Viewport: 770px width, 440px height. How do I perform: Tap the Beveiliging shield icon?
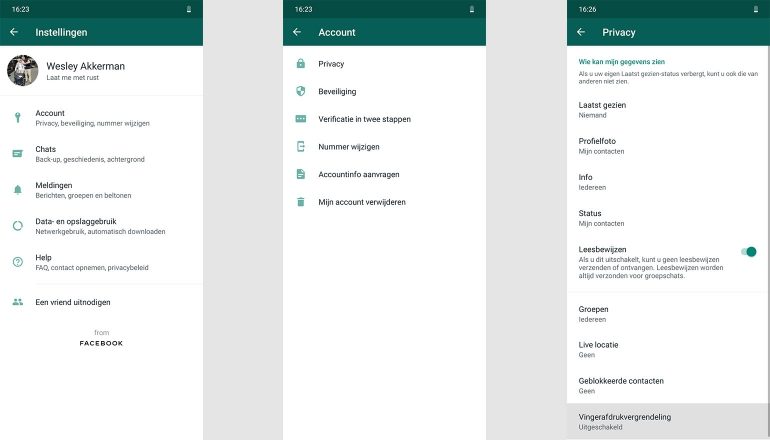pyautogui.click(x=300, y=91)
